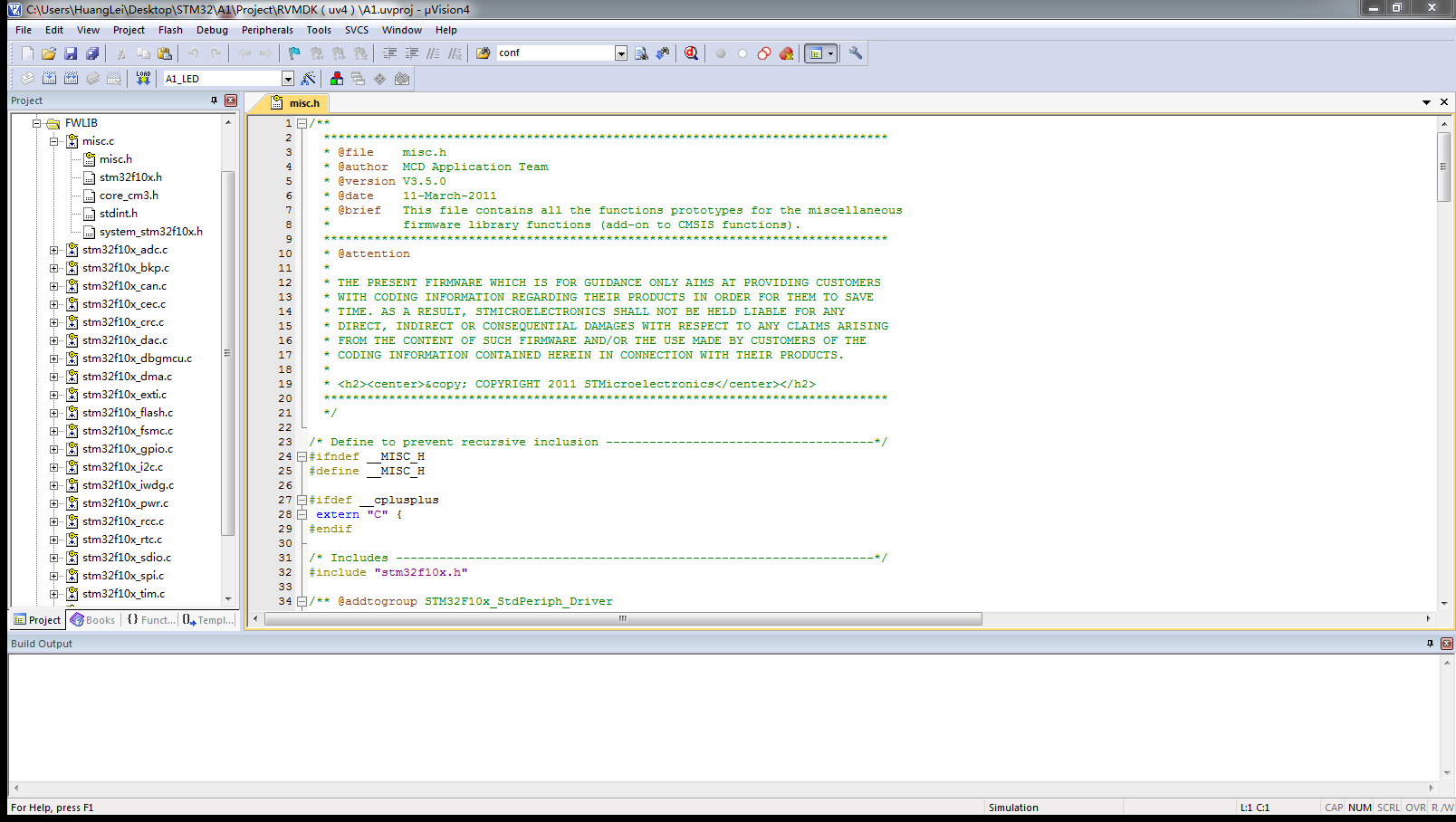This screenshot has width=1456, height=822.
Task: Download code to flash via LOAD icon
Action: (142, 78)
